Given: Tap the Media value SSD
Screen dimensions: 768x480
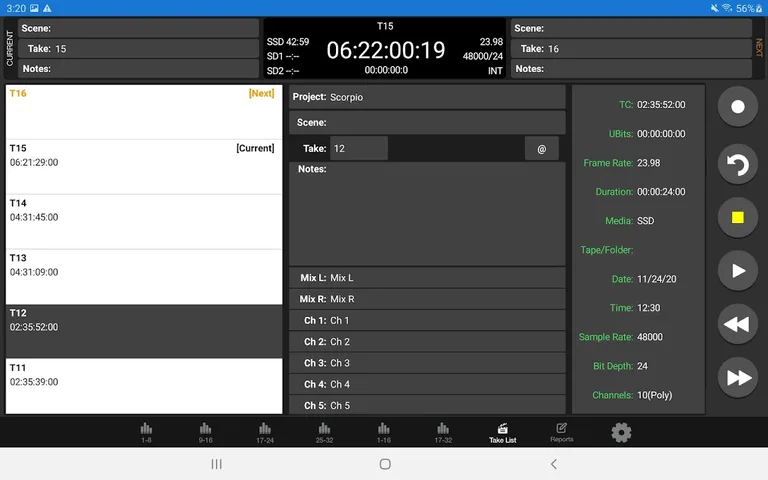Looking at the screenshot, I should [646, 220].
